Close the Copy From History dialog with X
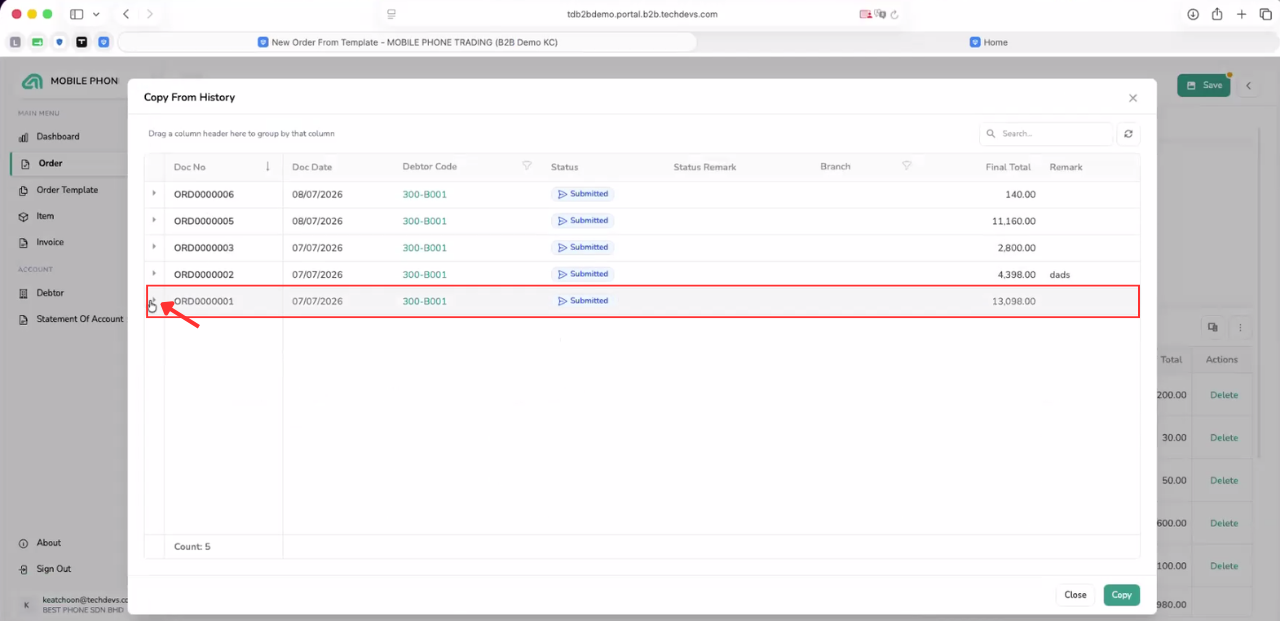This screenshot has width=1280, height=621. tap(1133, 98)
